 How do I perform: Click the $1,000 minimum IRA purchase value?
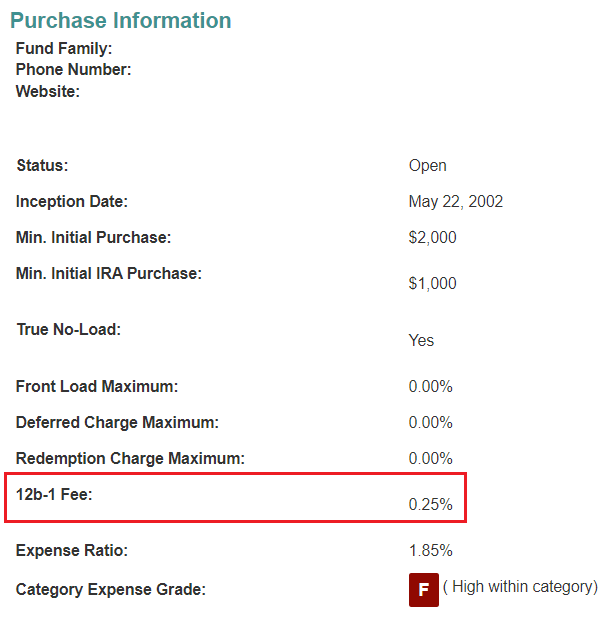point(432,283)
